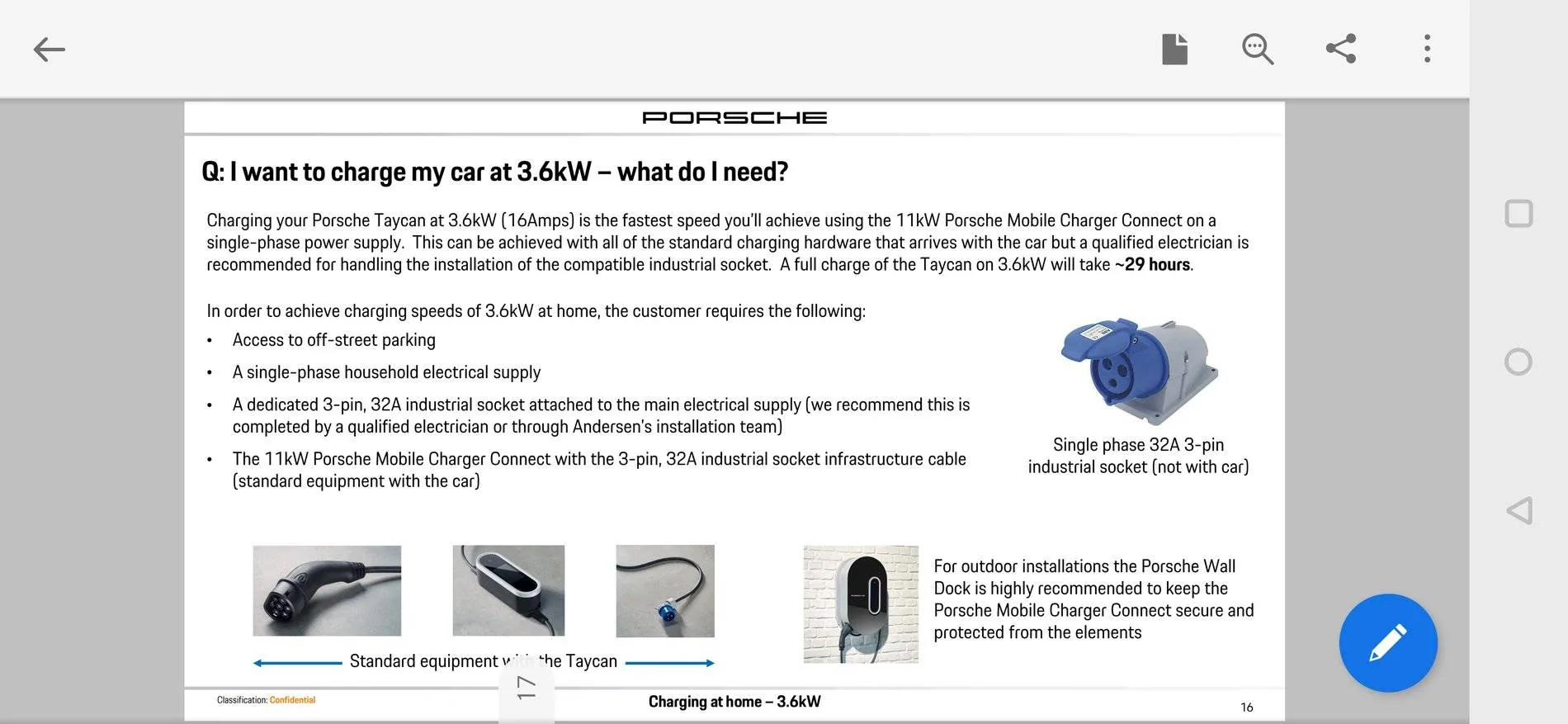This screenshot has width=1568, height=724.
Task: Tap bullet about dedicated 3-pin, 32A socket
Action: (x=601, y=415)
